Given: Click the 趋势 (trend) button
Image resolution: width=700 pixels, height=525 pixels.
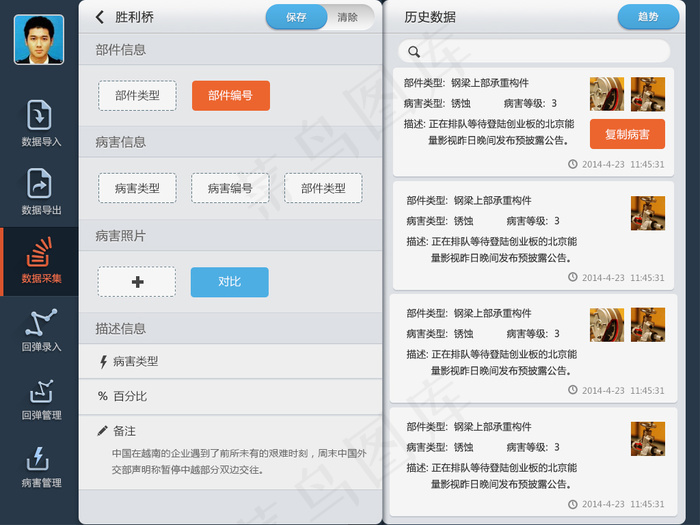Looking at the screenshot, I should [x=647, y=17].
